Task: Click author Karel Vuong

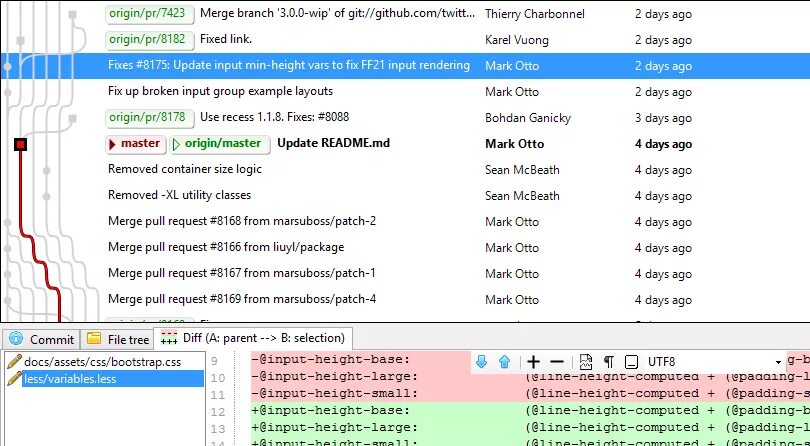Action: tap(517, 40)
